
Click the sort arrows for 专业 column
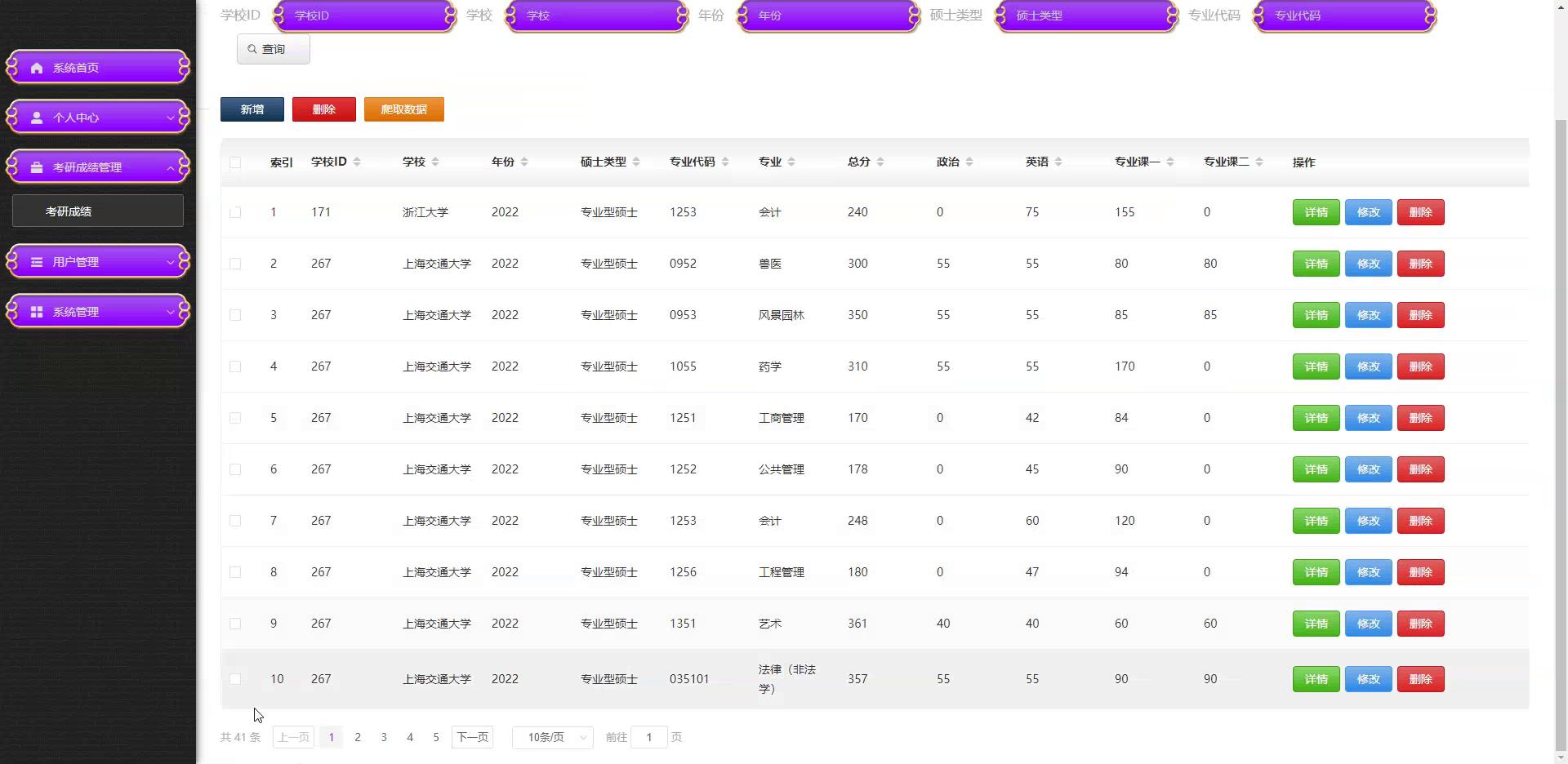(791, 162)
